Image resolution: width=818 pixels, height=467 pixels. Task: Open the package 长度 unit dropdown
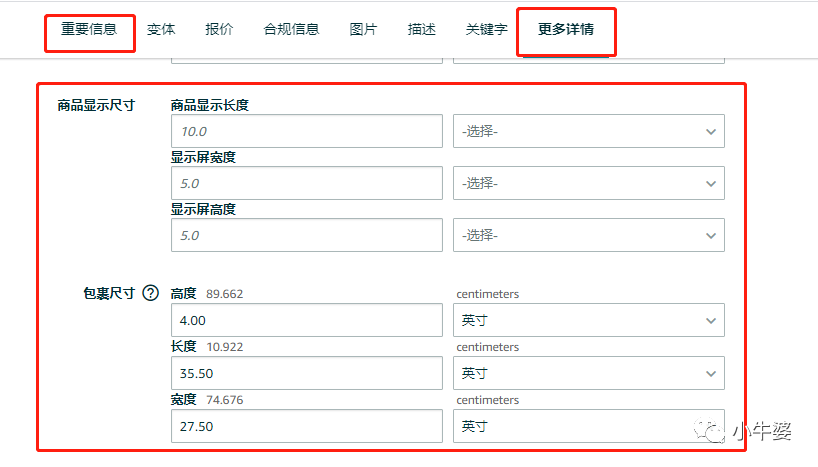point(588,373)
